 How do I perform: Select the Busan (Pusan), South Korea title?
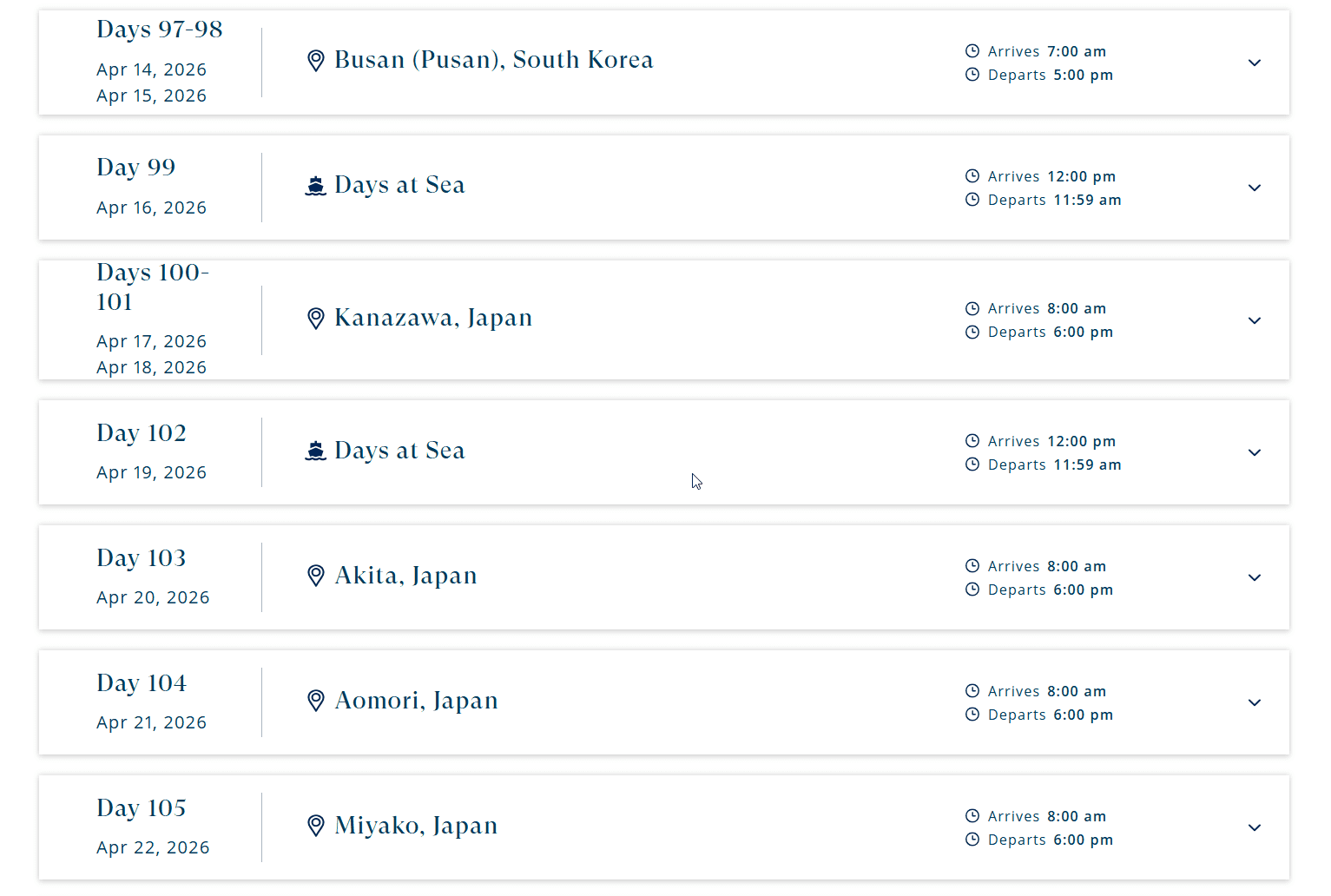click(x=494, y=60)
